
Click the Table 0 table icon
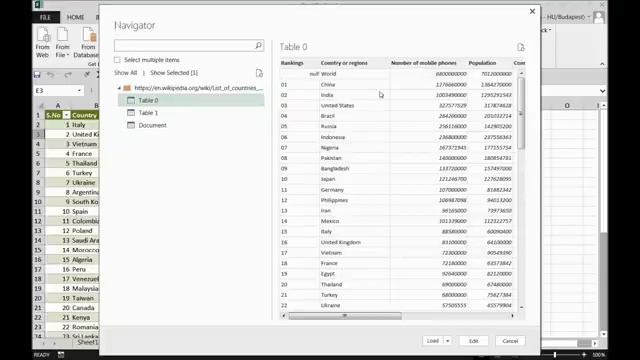click(131, 100)
